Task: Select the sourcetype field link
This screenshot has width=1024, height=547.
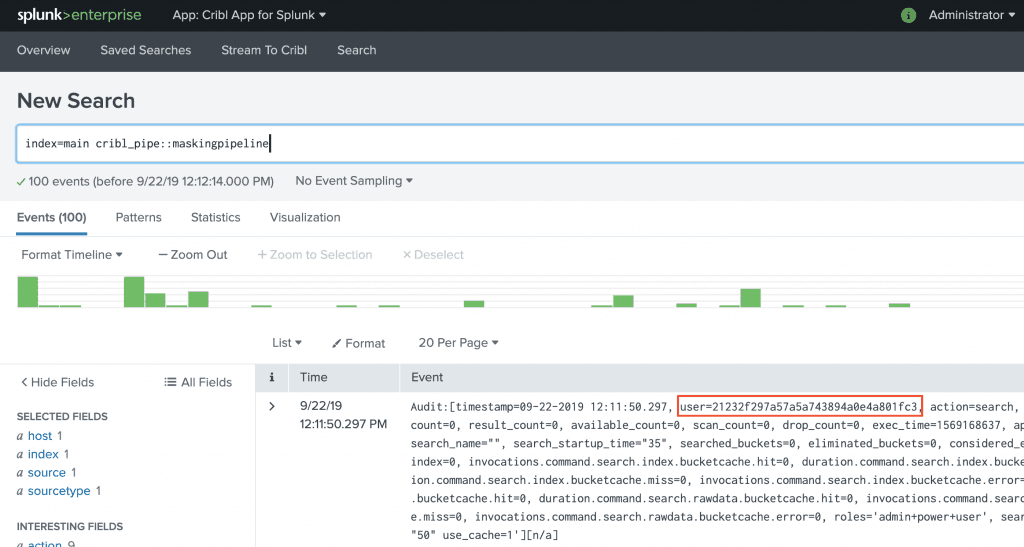Action: tap(59, 491)
